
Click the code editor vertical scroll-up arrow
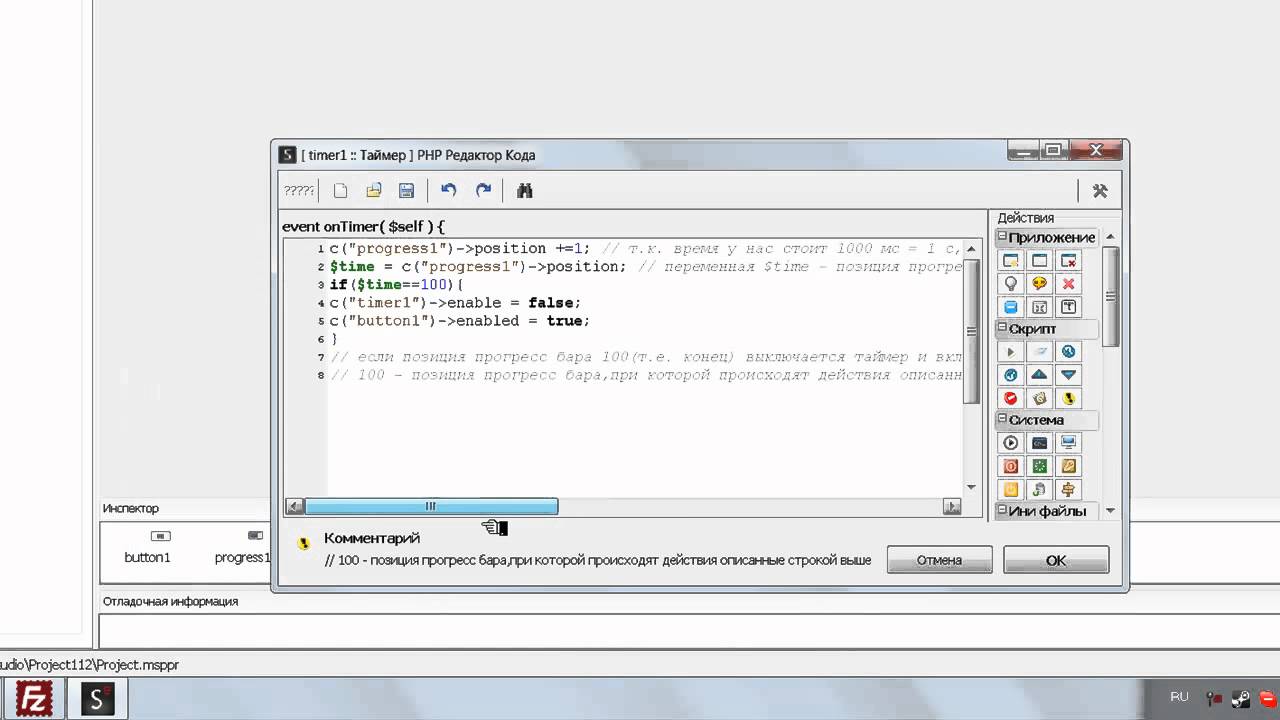pos(971,247)
